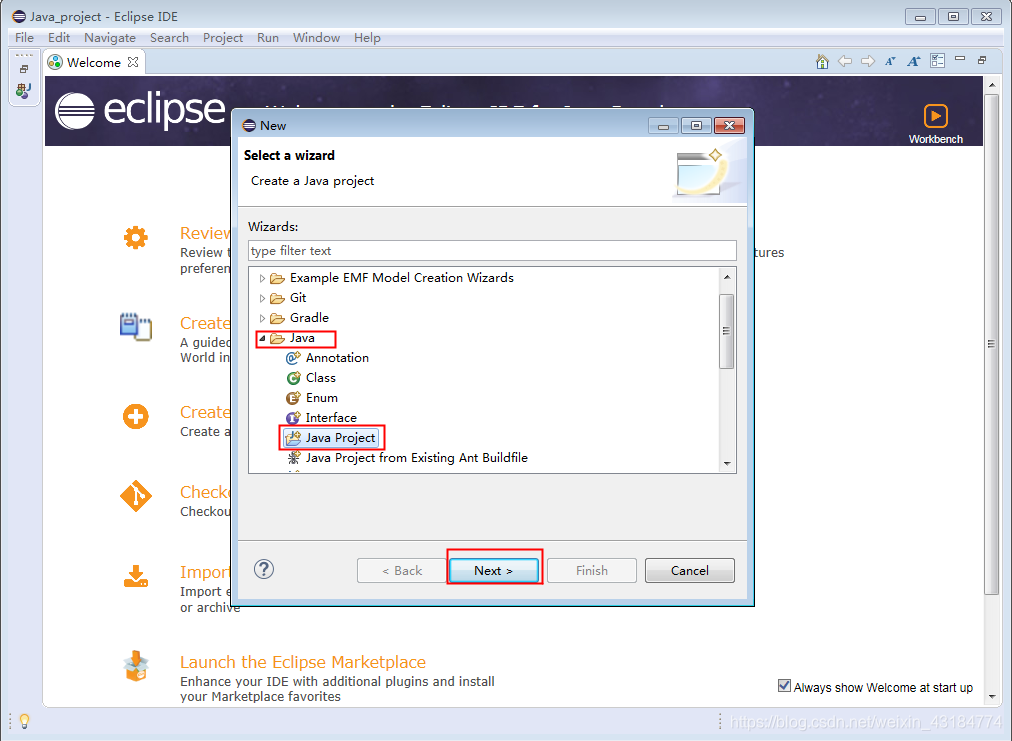Expand the Git folder in wizards tree
Viewport: 1012px width, 741px height.
pyautogui.click(x=262, y=298)
